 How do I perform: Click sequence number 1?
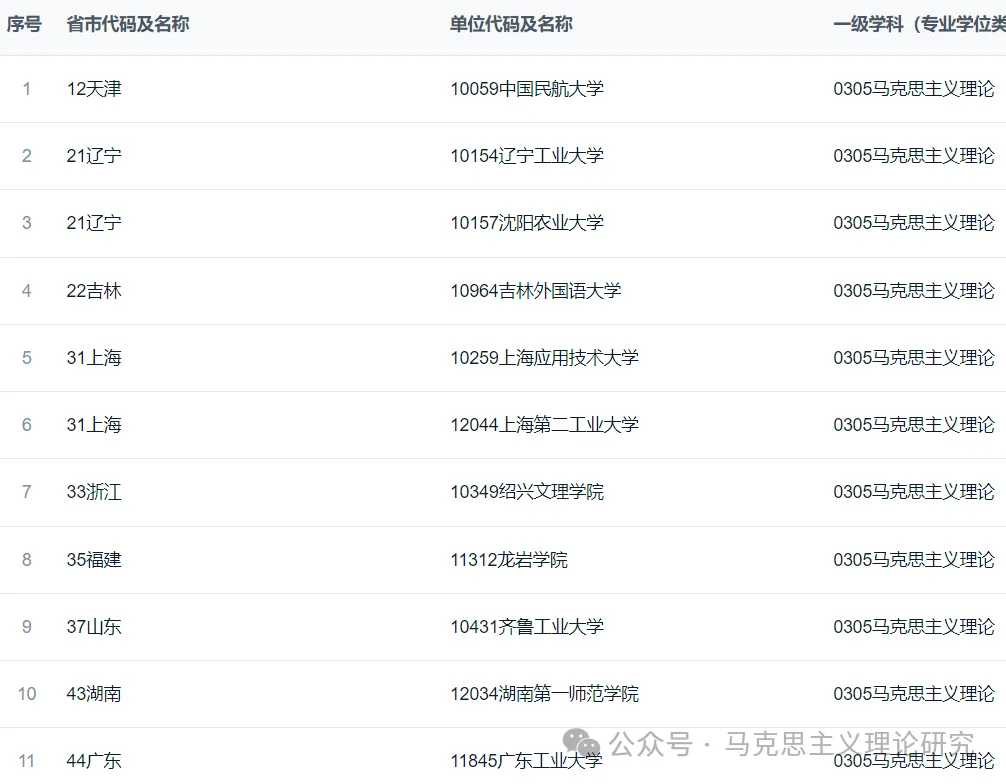(26, 89)
